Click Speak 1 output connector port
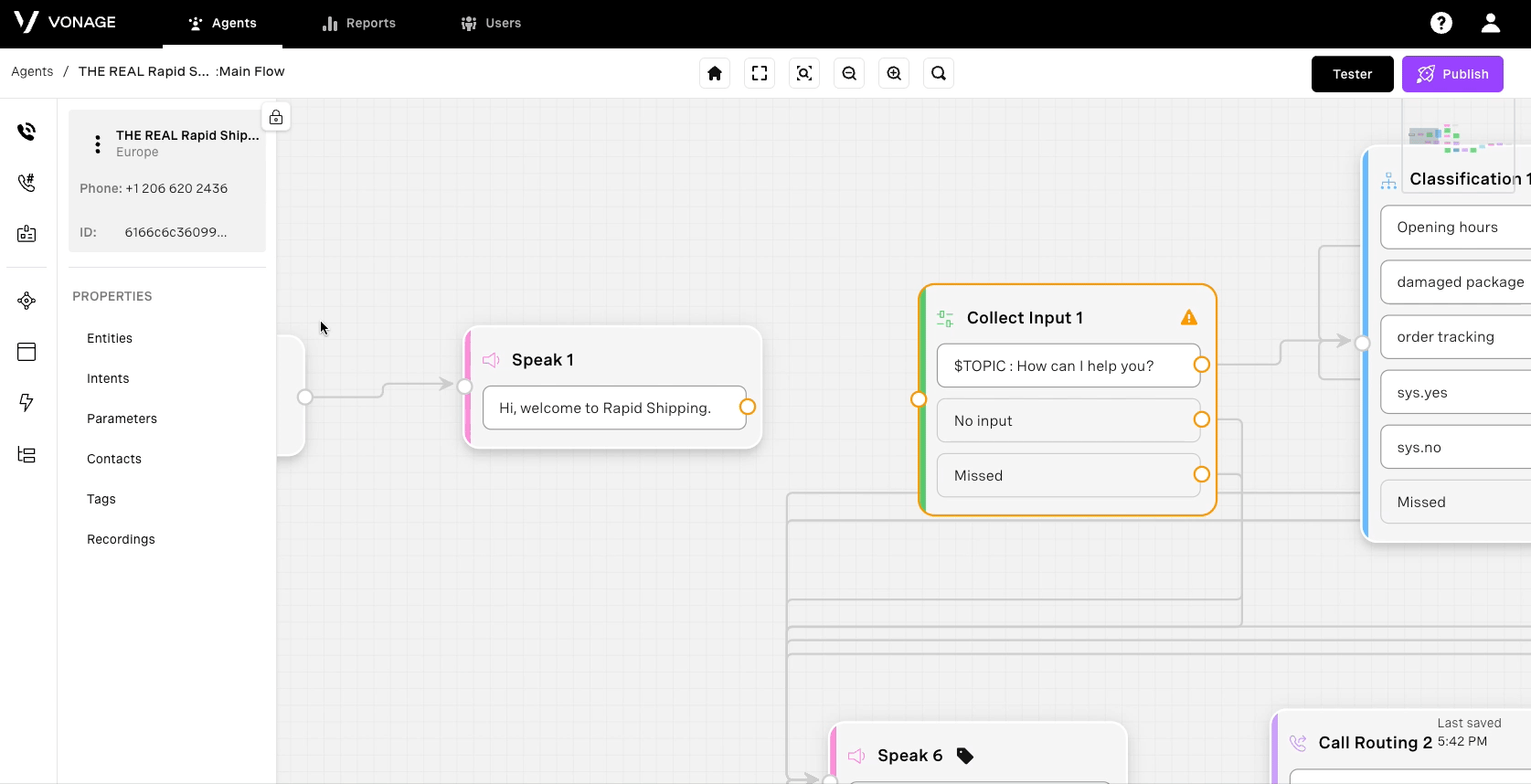This screenshot has width=1531, height=784. (x=748, y=407)
